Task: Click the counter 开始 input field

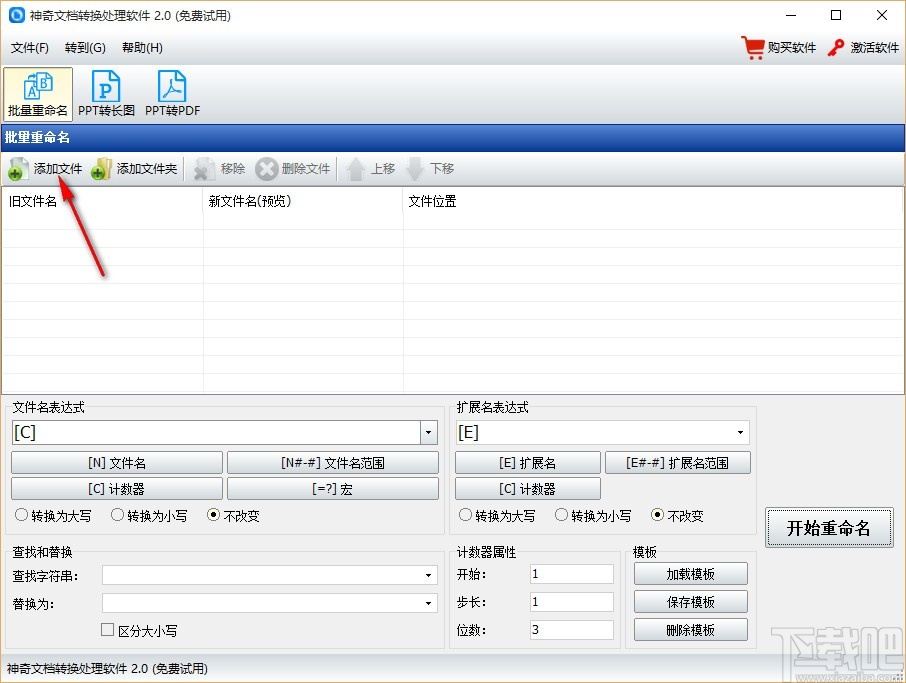Action: (x=571, y=574)
